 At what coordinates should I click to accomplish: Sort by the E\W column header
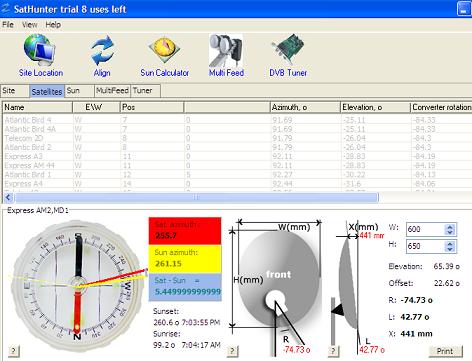pyautogui.click(x=96, y=107)
